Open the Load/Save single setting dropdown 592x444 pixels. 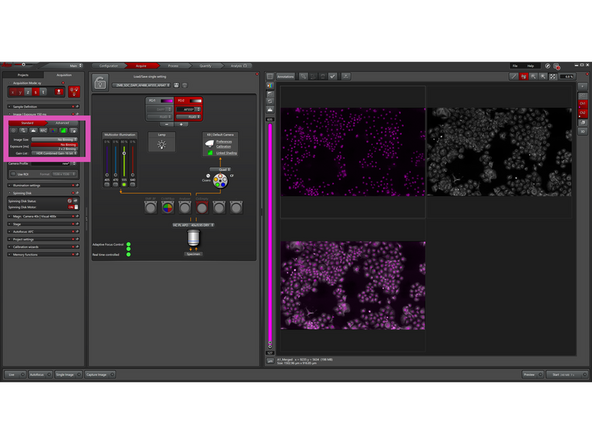142,85
